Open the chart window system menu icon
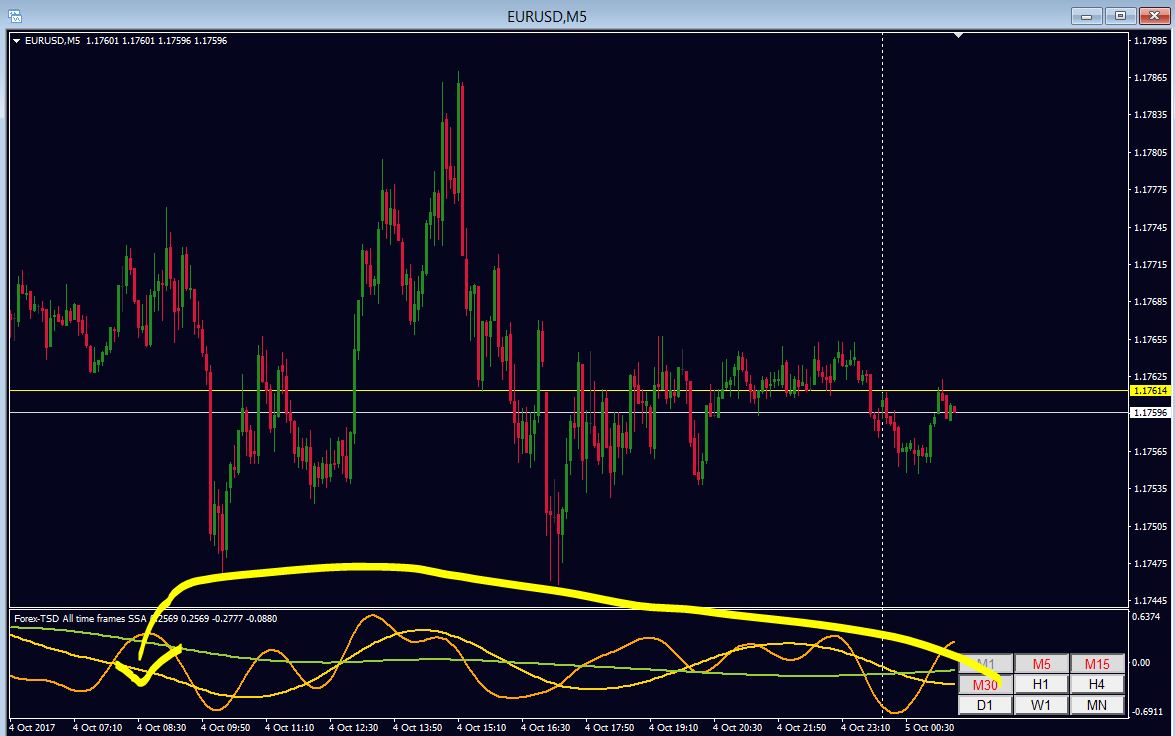Viewport: 1175px width, 736px height. tap(13, 16)
